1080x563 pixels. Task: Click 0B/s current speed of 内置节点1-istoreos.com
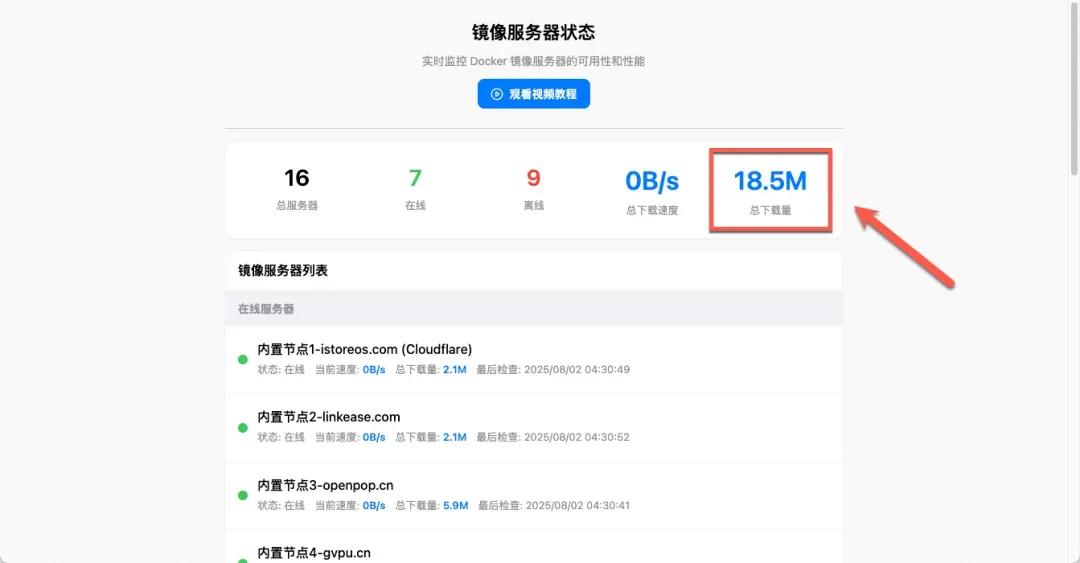[x=374, y=369]
